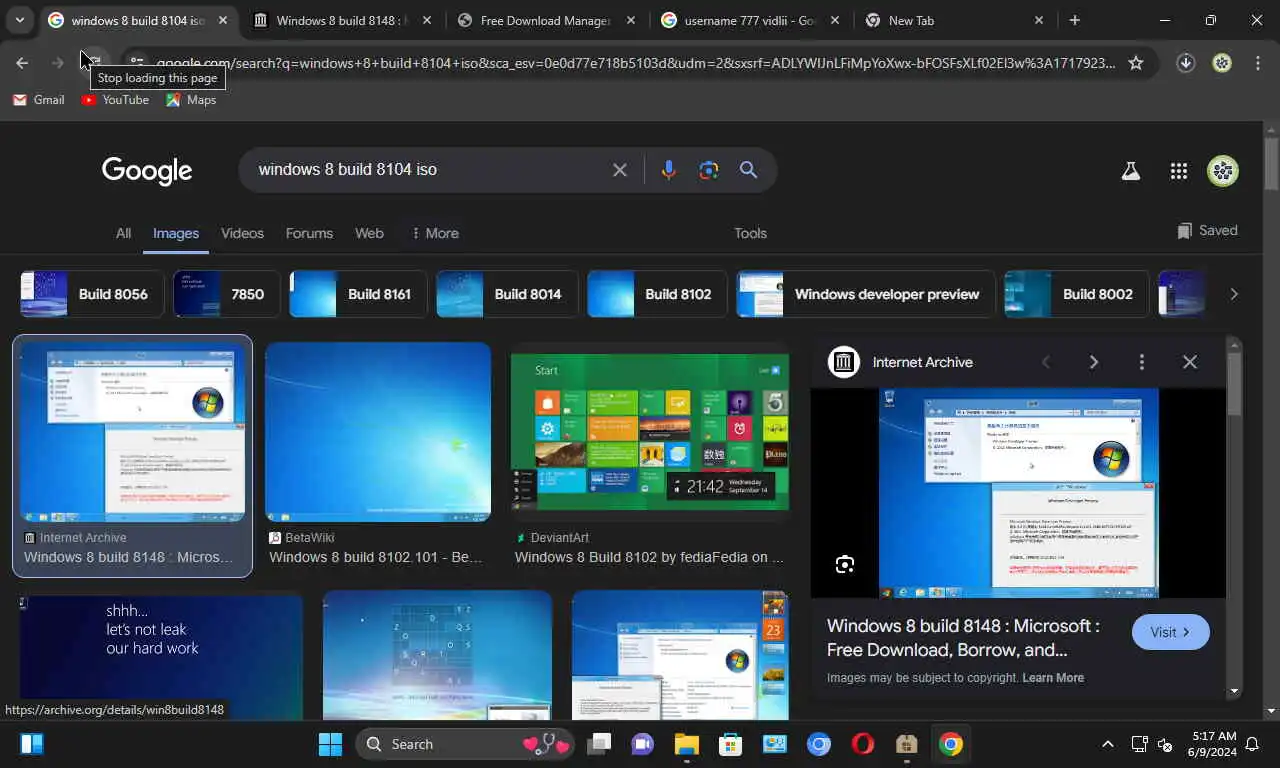The width and height of the screenshot is (1280, 768).
Task: Open the Tools filter options
Action: click(x=750, y=233)
